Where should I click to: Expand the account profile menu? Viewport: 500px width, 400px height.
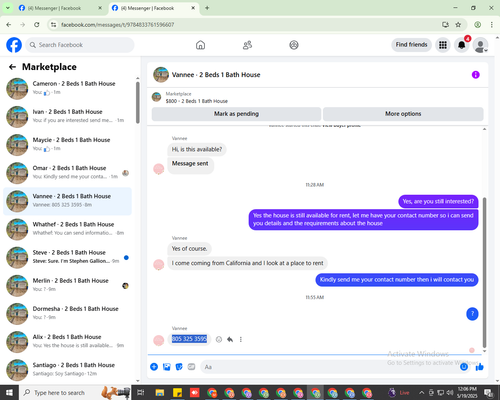480,45
